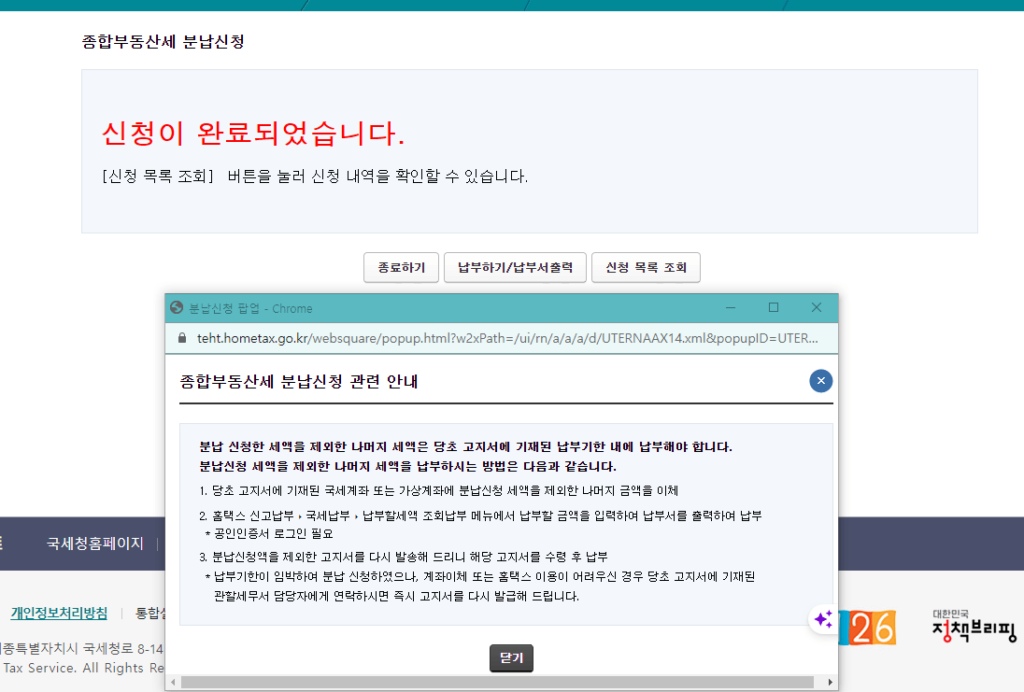
Task: Open 신청 목록 조회
Action: click(646, 268)
